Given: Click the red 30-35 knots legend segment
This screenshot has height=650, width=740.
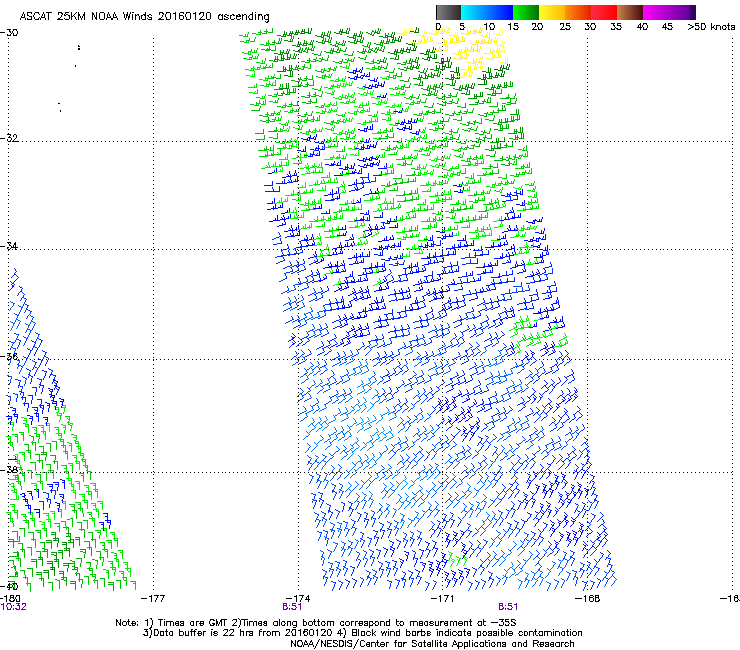Looking at the screenshot, I should tap(604, 12).
